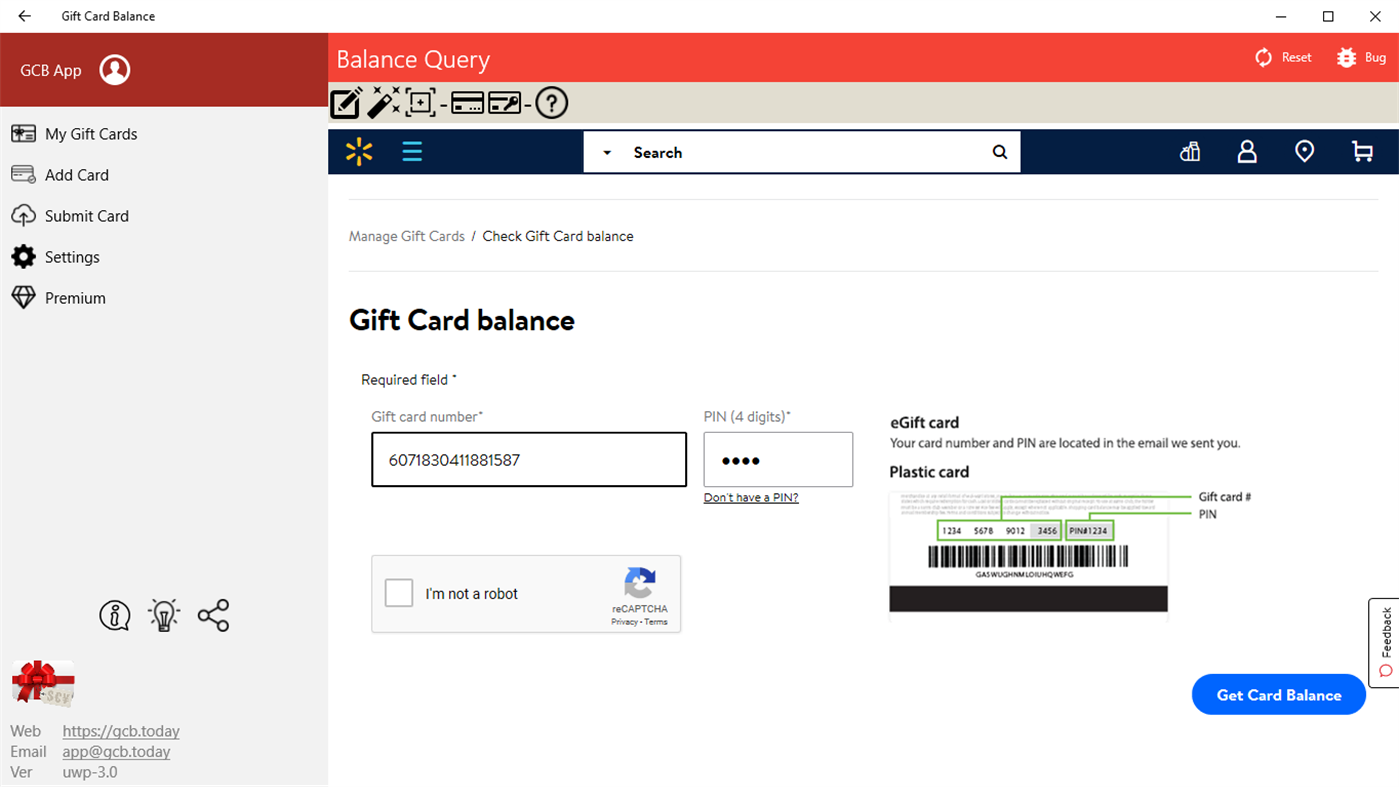Click the Walmart spark logo
Viewport: 1399px width, 787px height.
point(358,151)
